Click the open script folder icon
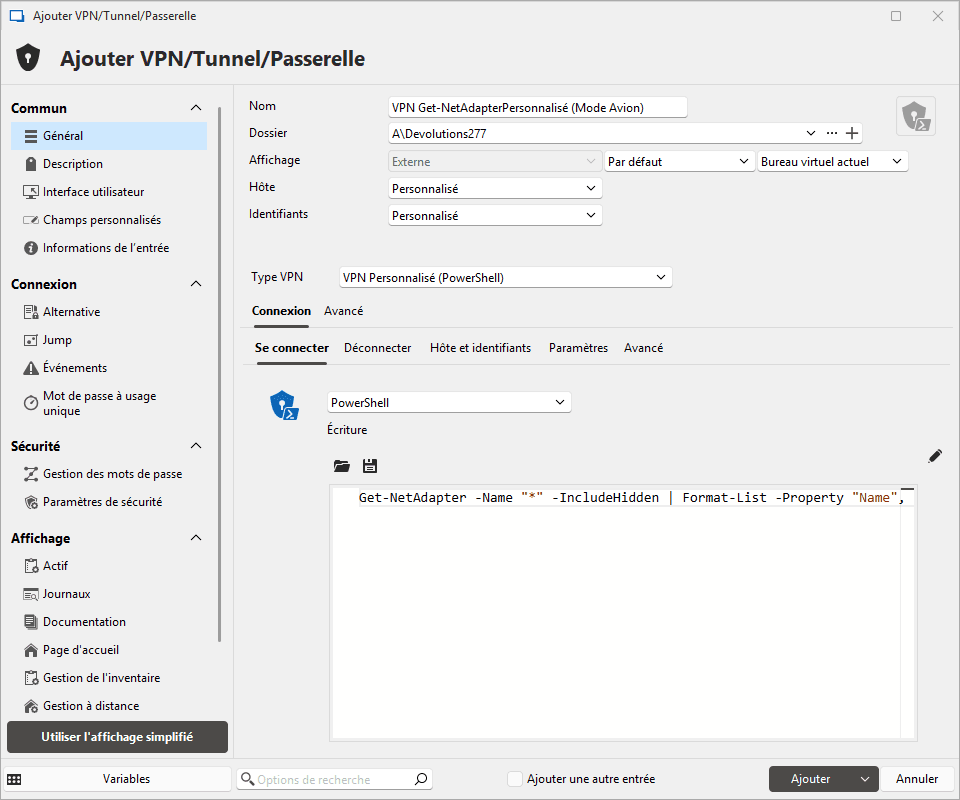Viewport: 960px width, 800px height. click(342, 466)
